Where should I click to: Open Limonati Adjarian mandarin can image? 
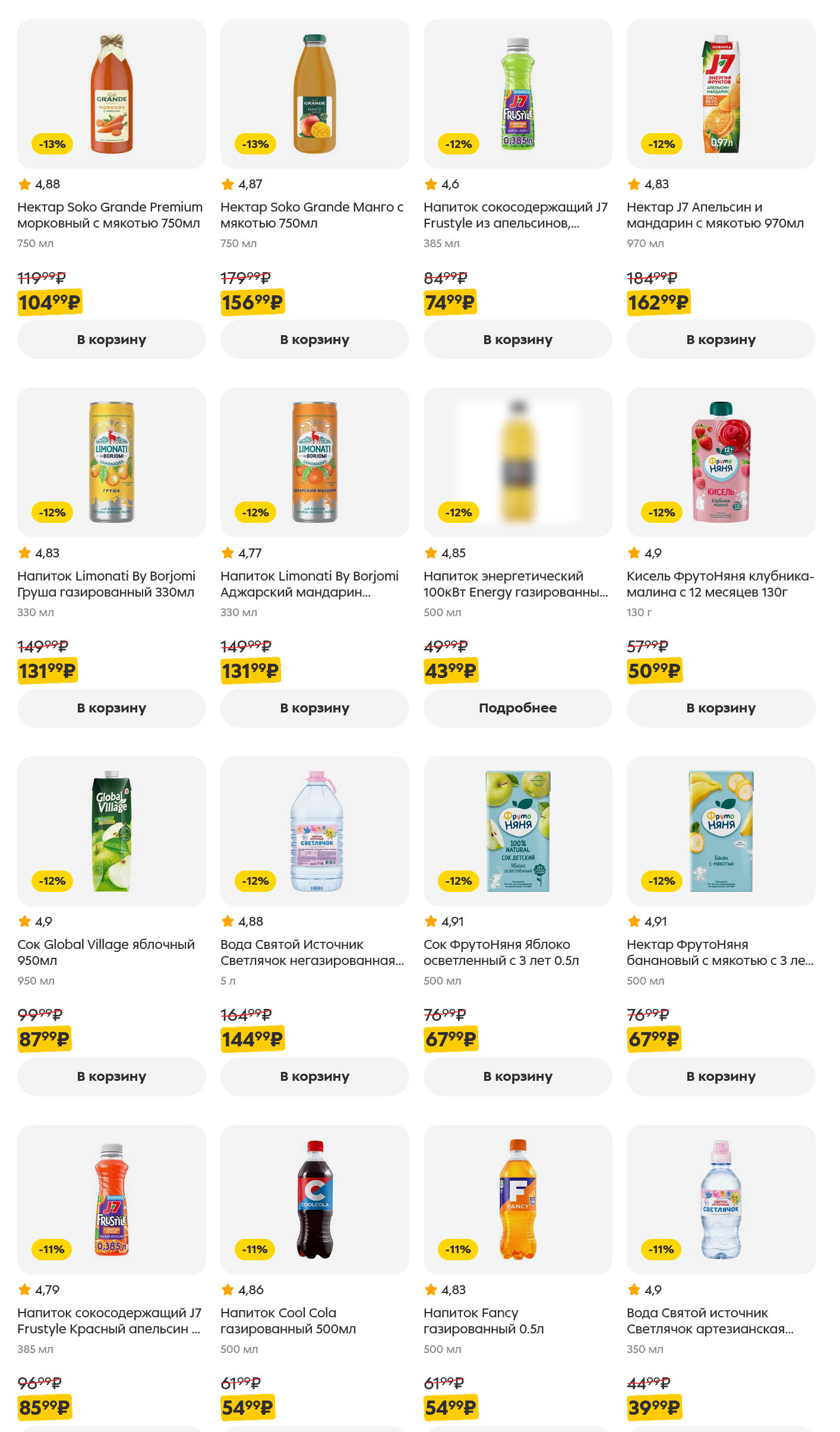(314, 462)
